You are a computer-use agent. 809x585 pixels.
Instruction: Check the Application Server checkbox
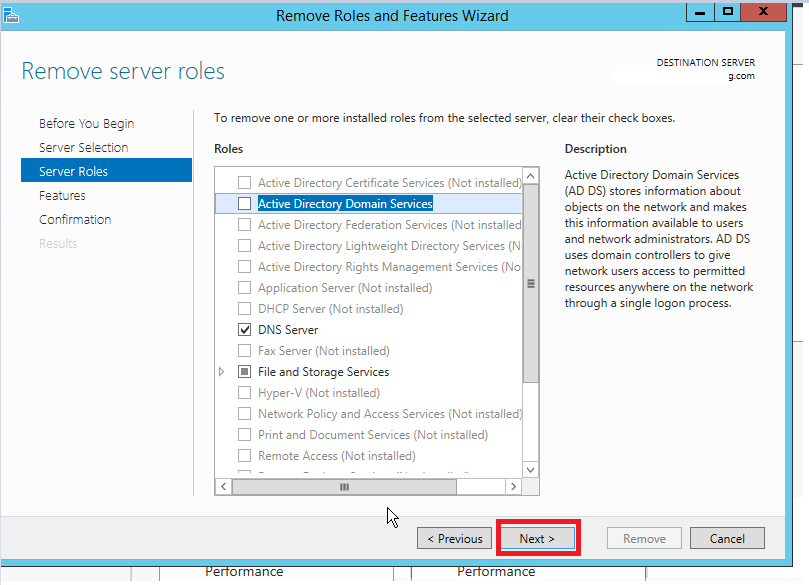coord(243,287)
